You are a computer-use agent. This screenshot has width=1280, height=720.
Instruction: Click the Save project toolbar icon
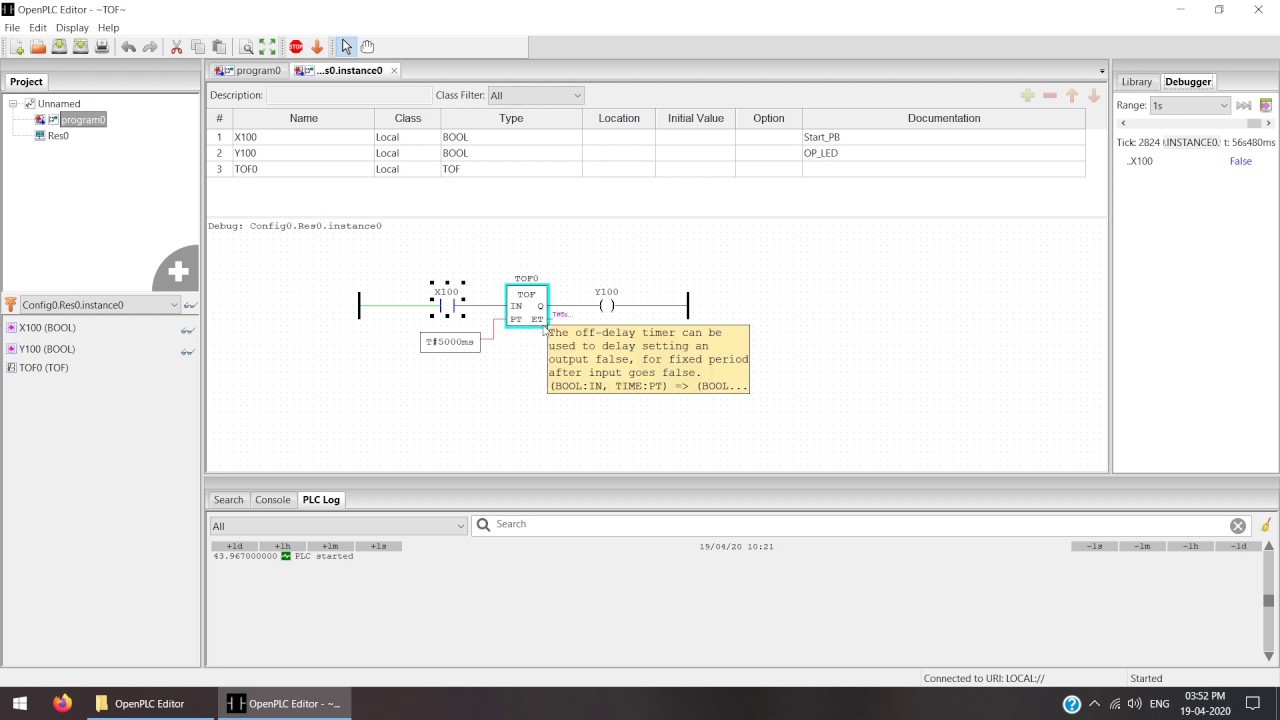(59, 47)
